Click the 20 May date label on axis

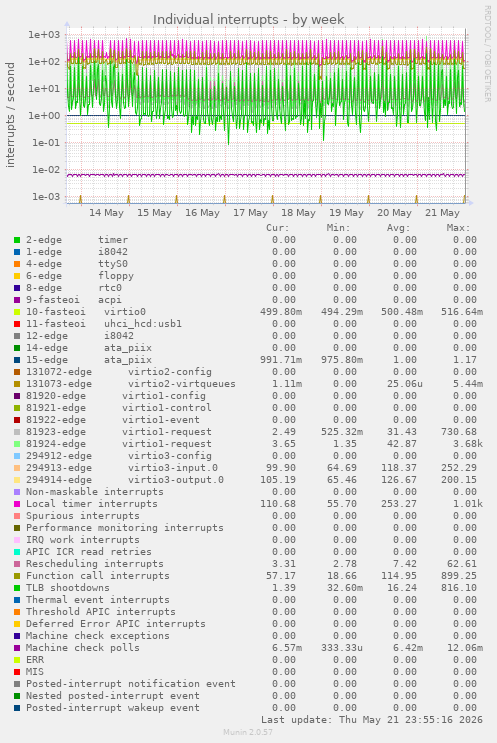point(394,213)
